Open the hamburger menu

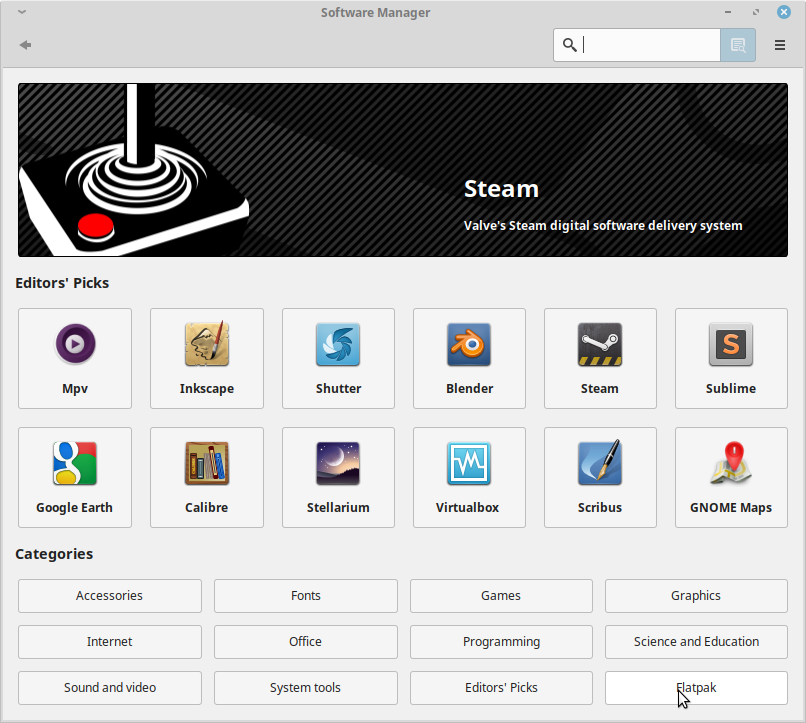[780, 45]
